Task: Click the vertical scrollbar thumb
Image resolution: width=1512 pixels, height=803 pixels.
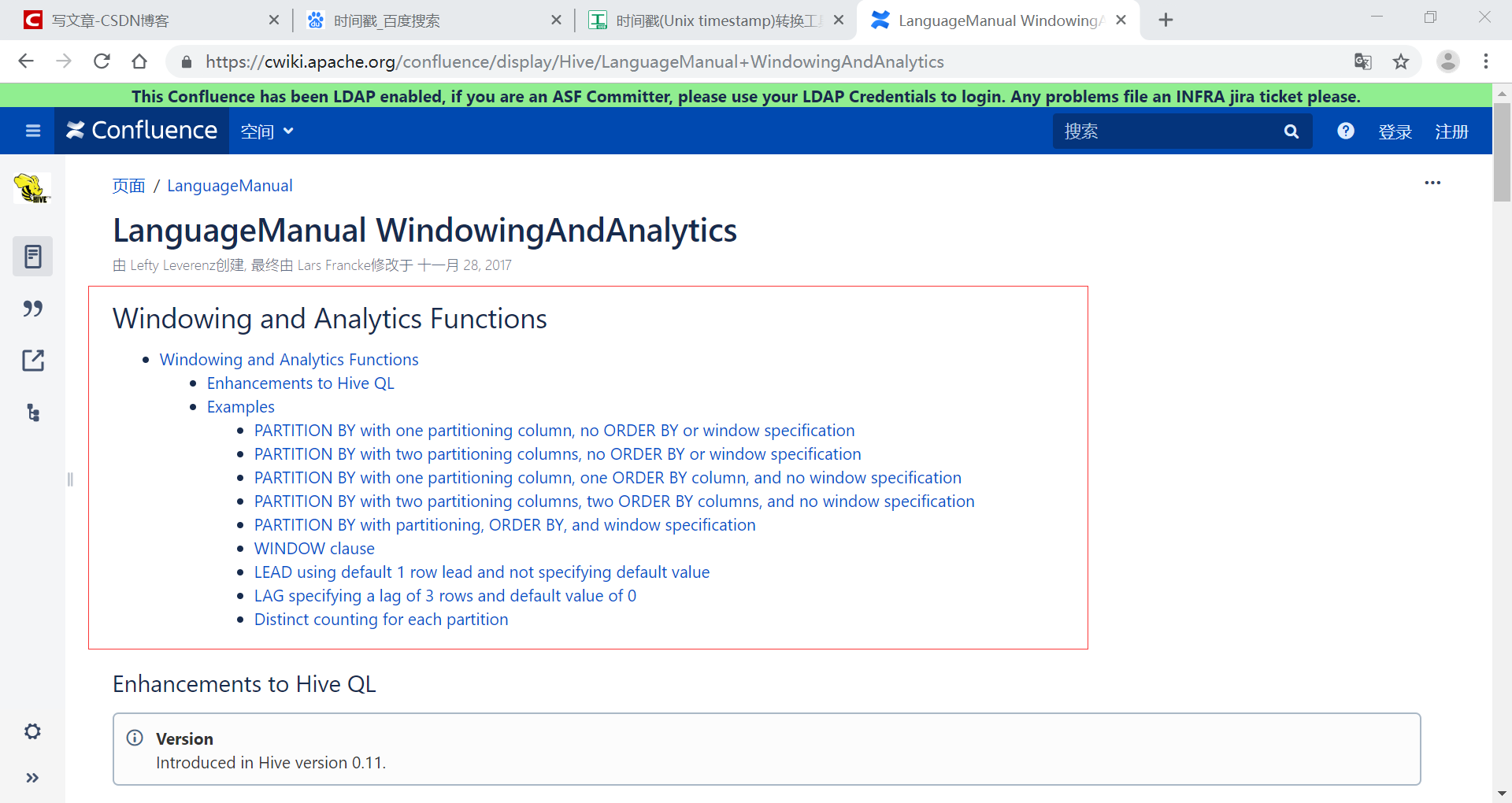Action: click(1502, 152)
